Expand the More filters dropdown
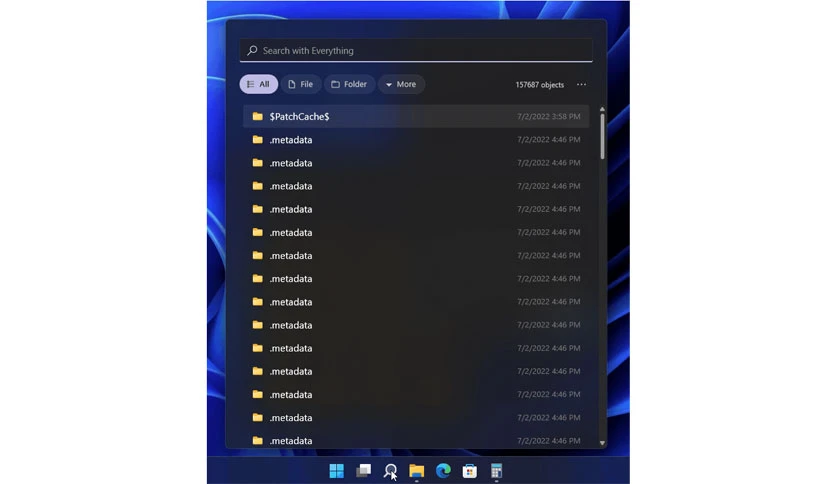 [x=401, y=84]
